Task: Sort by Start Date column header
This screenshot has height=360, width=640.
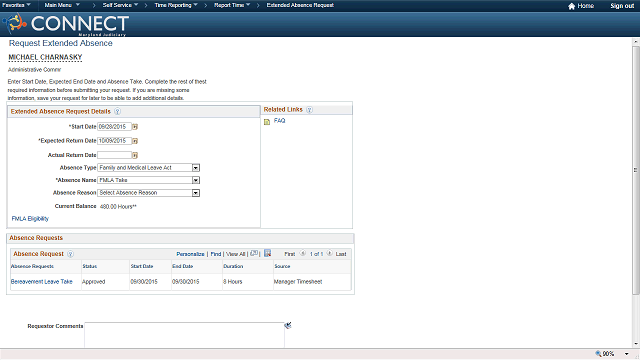Action: click(x=142, y=266)
